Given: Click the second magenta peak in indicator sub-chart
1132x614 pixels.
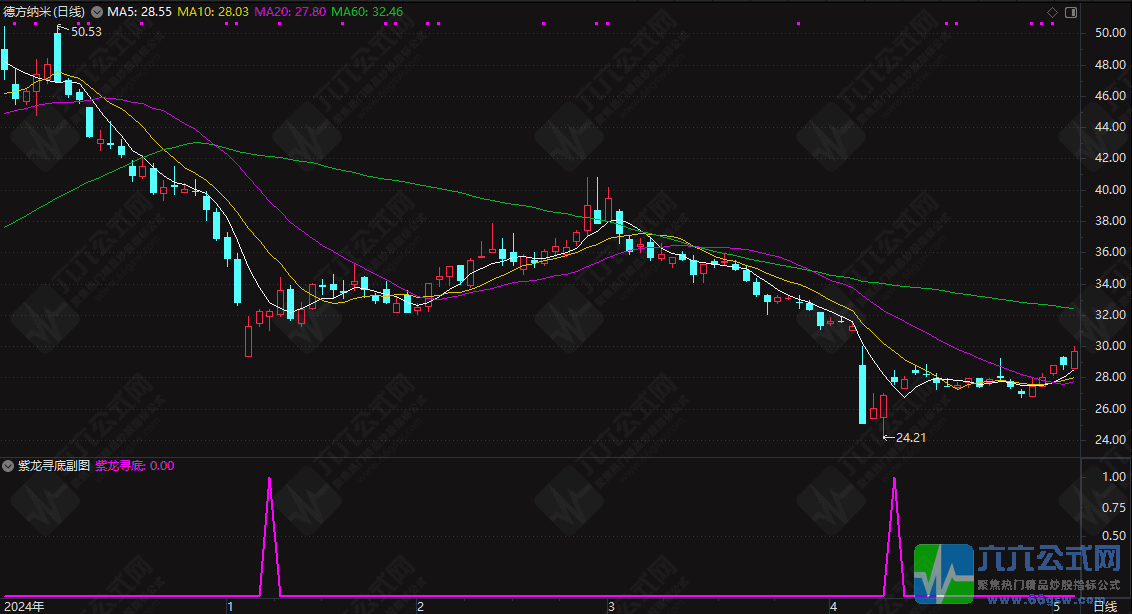Looking at the screenshot, I should coord(894,481).
